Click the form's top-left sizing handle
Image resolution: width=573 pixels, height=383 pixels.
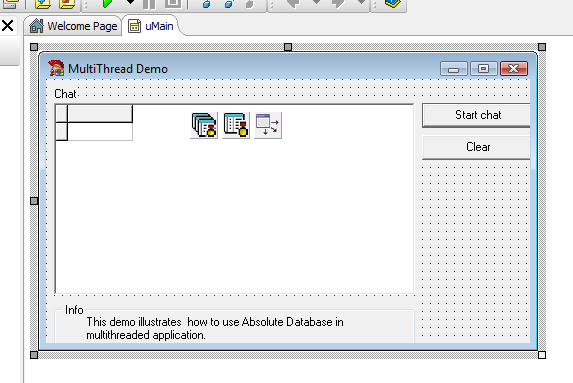[34, 47]
